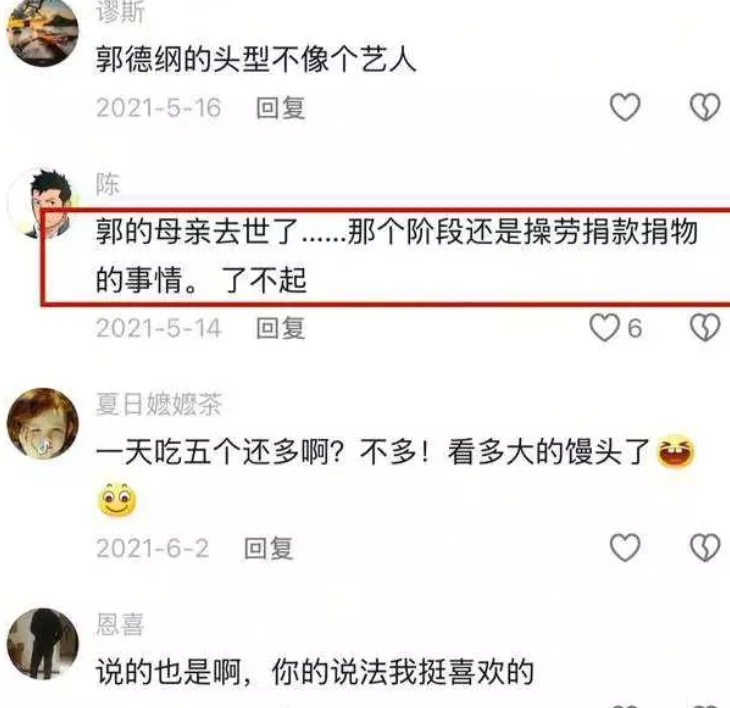
Task: Open 陈's cartoon profile avatar
Action: [43, 203]
